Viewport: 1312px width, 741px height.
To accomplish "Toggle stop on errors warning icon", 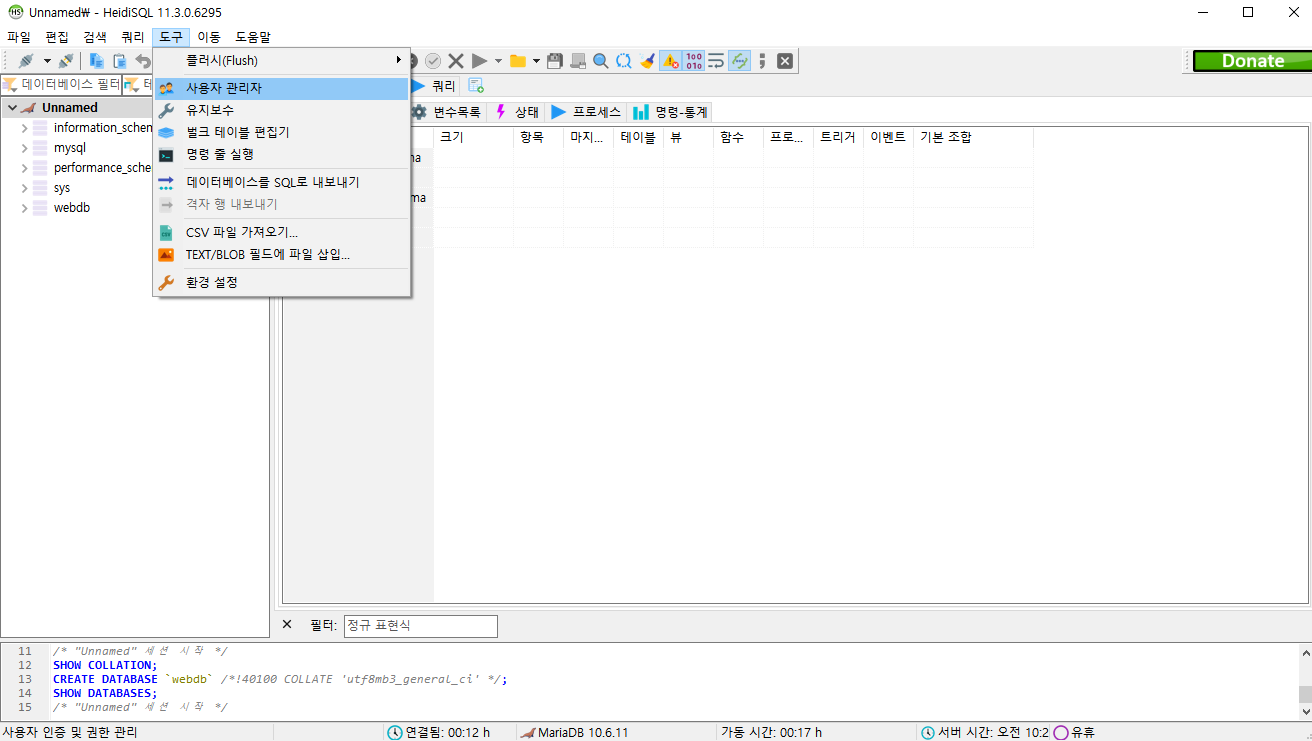I will (x=670, y=61).
